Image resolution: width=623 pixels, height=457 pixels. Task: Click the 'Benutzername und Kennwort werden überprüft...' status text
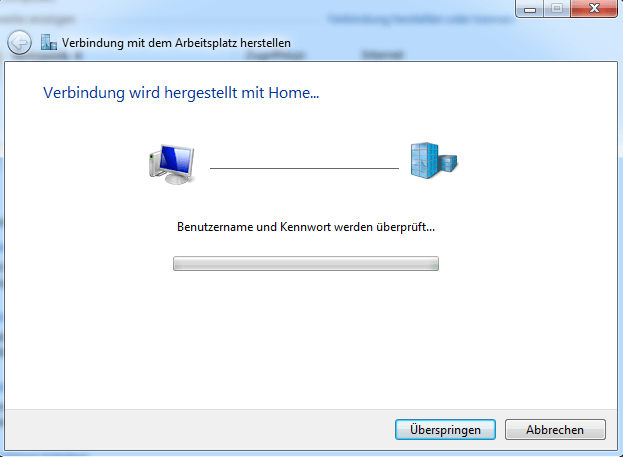tap(306, 227)
